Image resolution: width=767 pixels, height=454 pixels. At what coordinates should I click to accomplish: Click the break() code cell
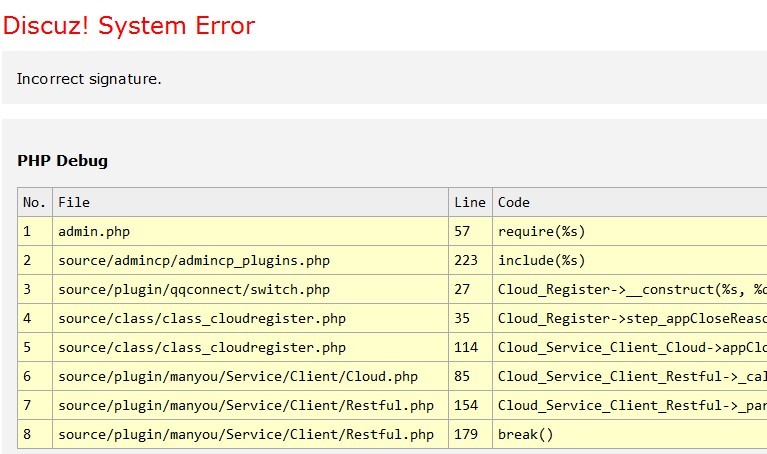(525, 434)
